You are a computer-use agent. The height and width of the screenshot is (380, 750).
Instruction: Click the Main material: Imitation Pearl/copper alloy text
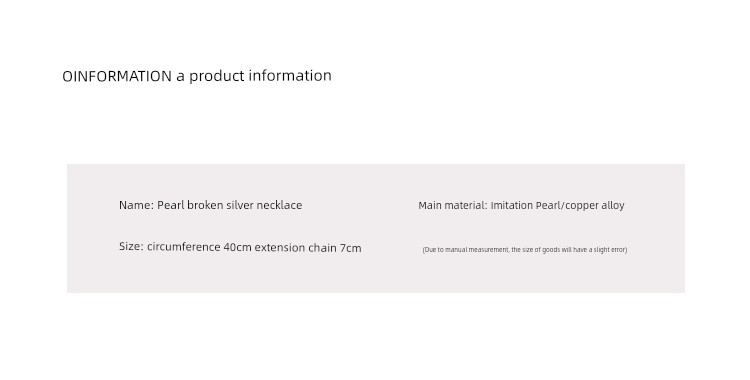coord(521,205)
